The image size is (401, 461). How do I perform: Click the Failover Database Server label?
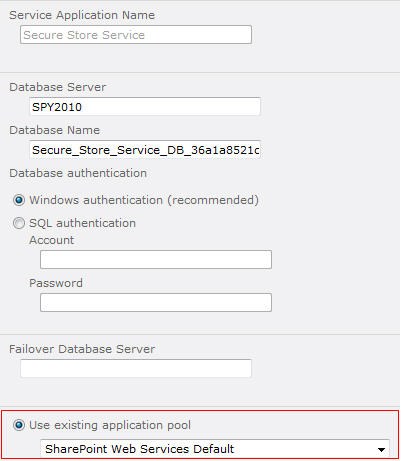tap(82, 349)
